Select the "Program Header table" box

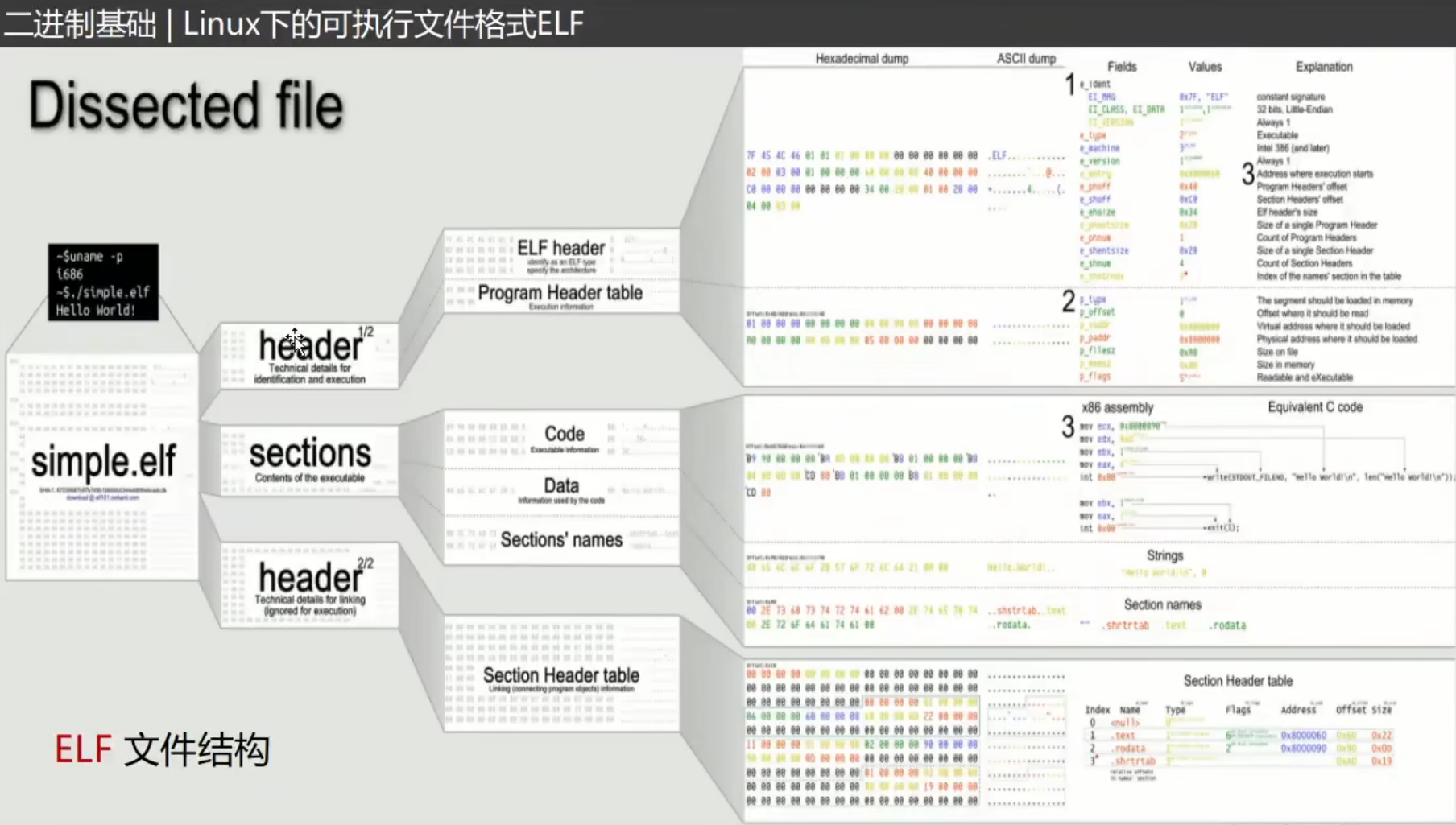pyautogui.click(x=561, y=295)
